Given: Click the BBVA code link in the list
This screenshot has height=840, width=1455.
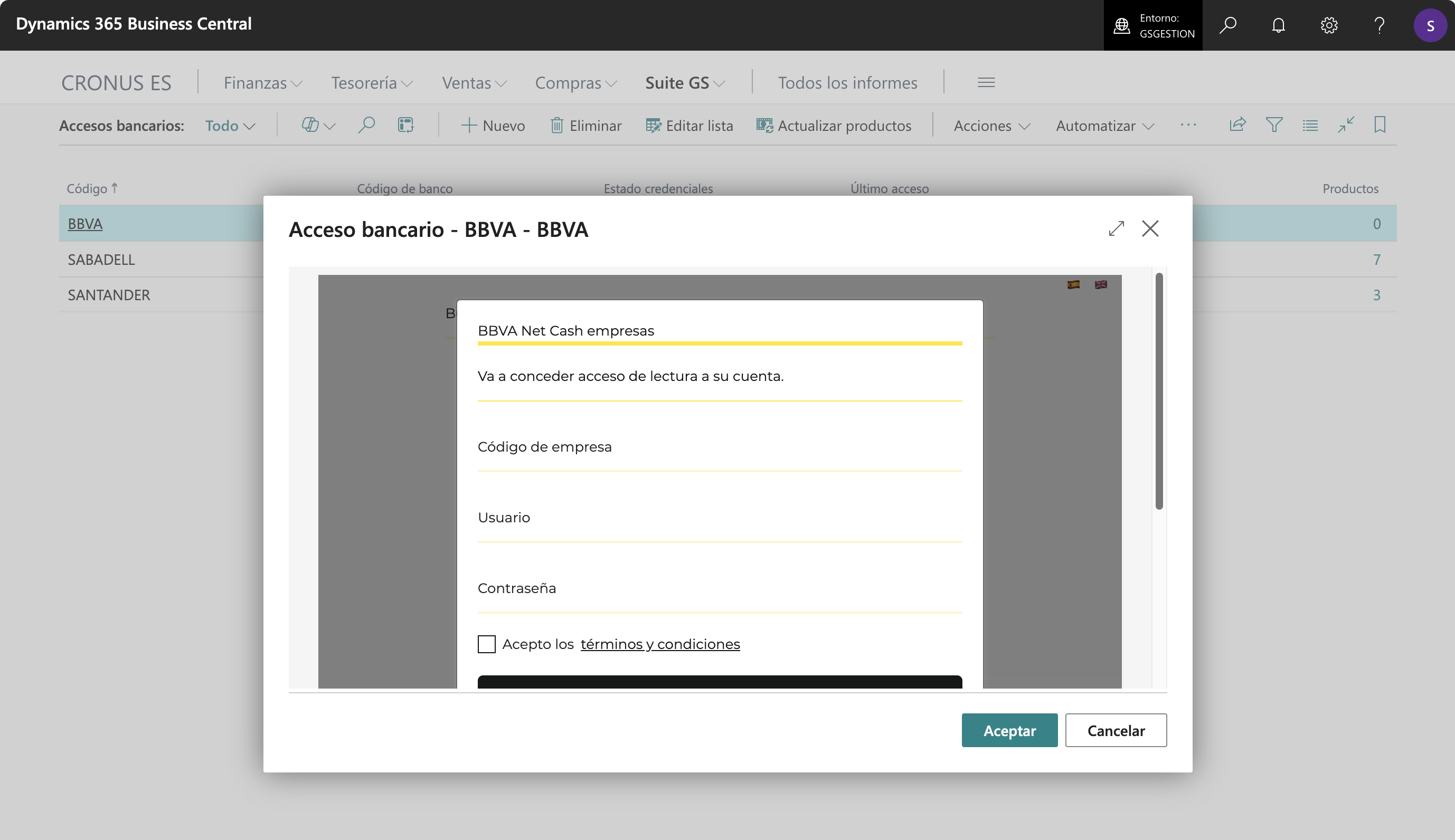Looking at the screenshot, I should pyautogui.click(x=85, y=223).
